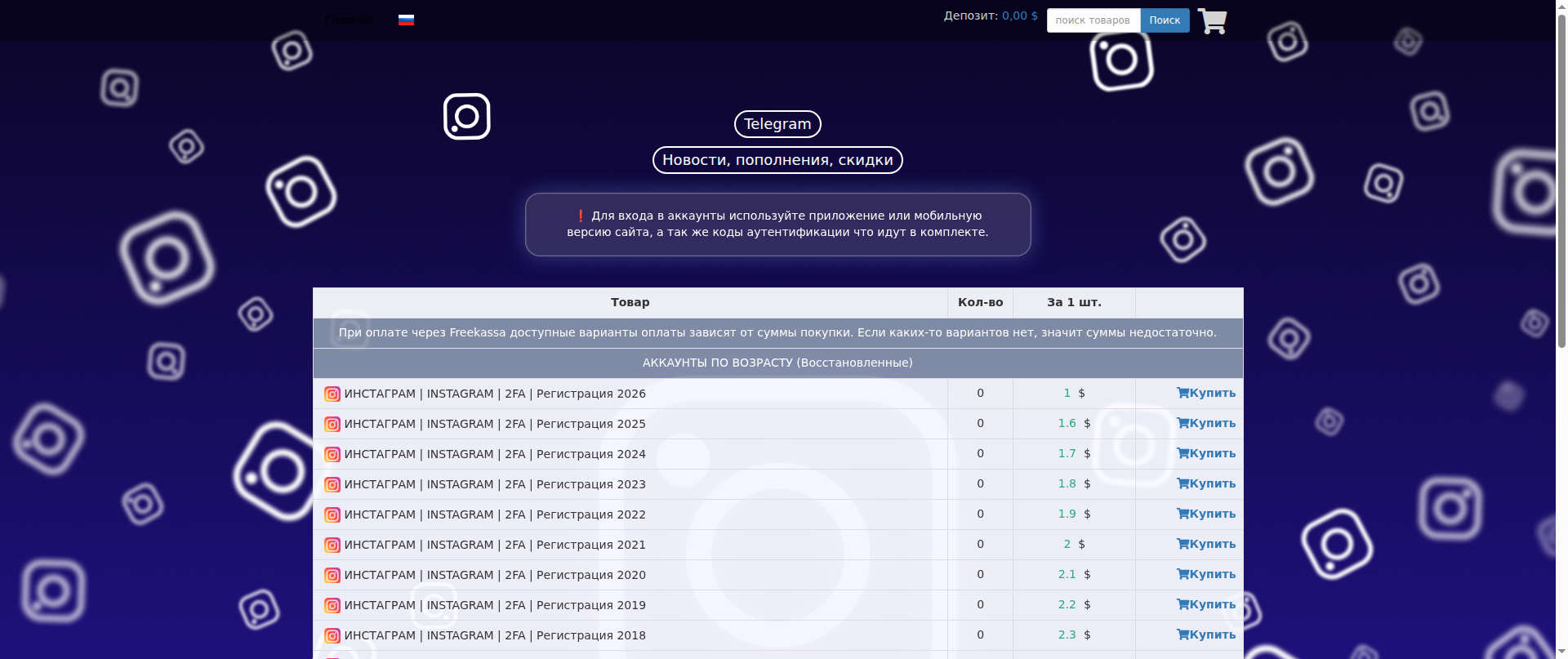Buy the Регистрация 2019 account via Купить
The image size is (1568, 659).
1206,604
